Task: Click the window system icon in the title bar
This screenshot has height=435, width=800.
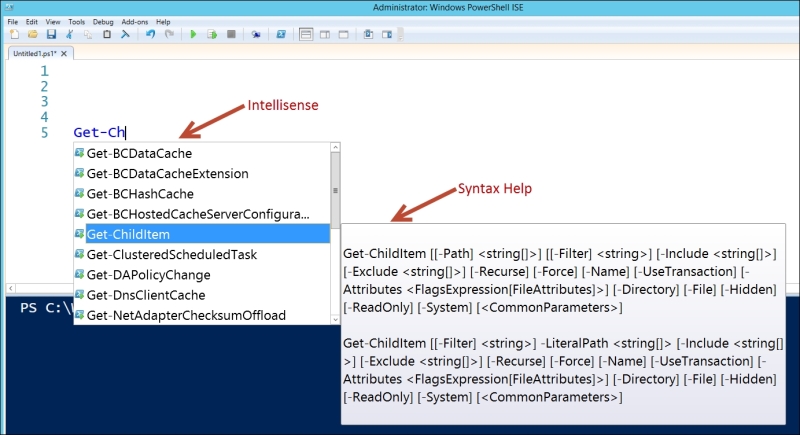Action: 9,7
